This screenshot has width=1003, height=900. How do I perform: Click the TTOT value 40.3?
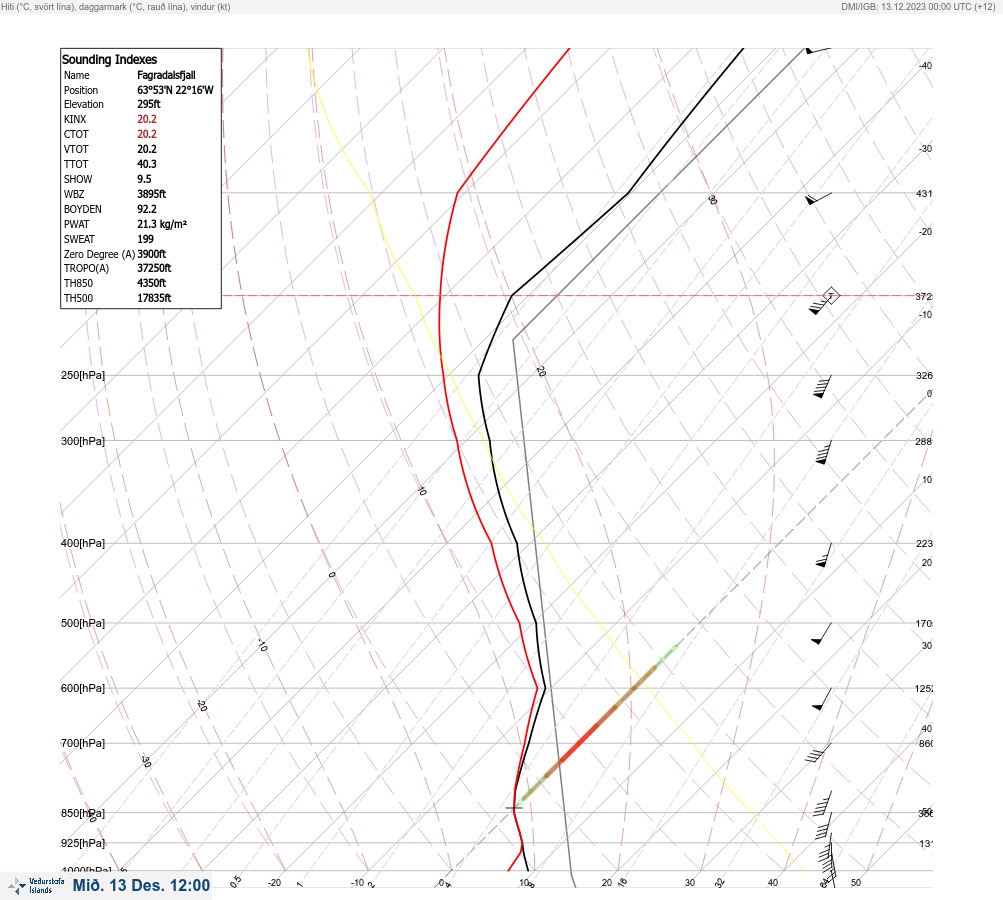pos(146,164)
